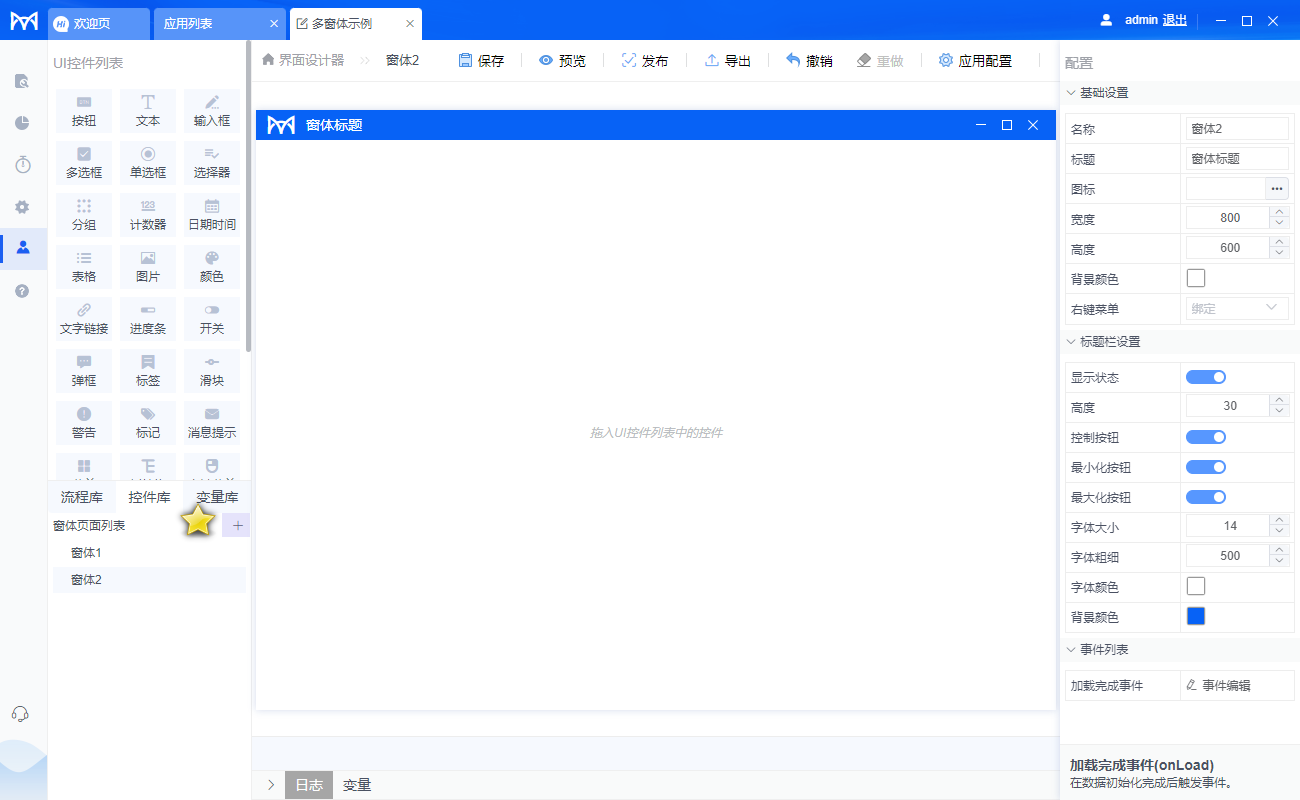The height and width of the screenshot is (800, 1300).
Task: Open the pie chart icon in sidebar
Action: [x=23, y=123]
